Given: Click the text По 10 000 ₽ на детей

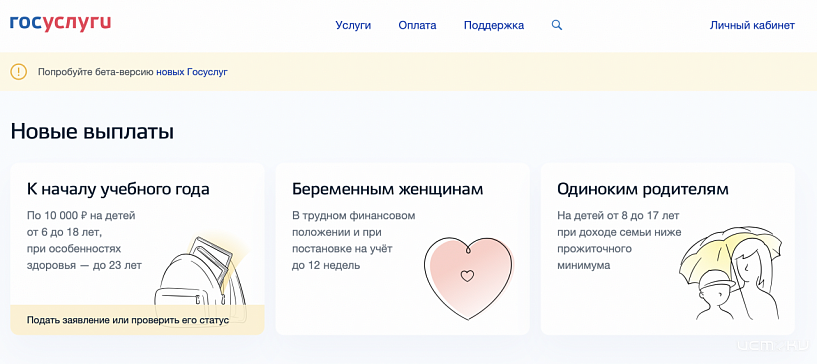Looking at the screenshot, I should (x=81, y=215).
